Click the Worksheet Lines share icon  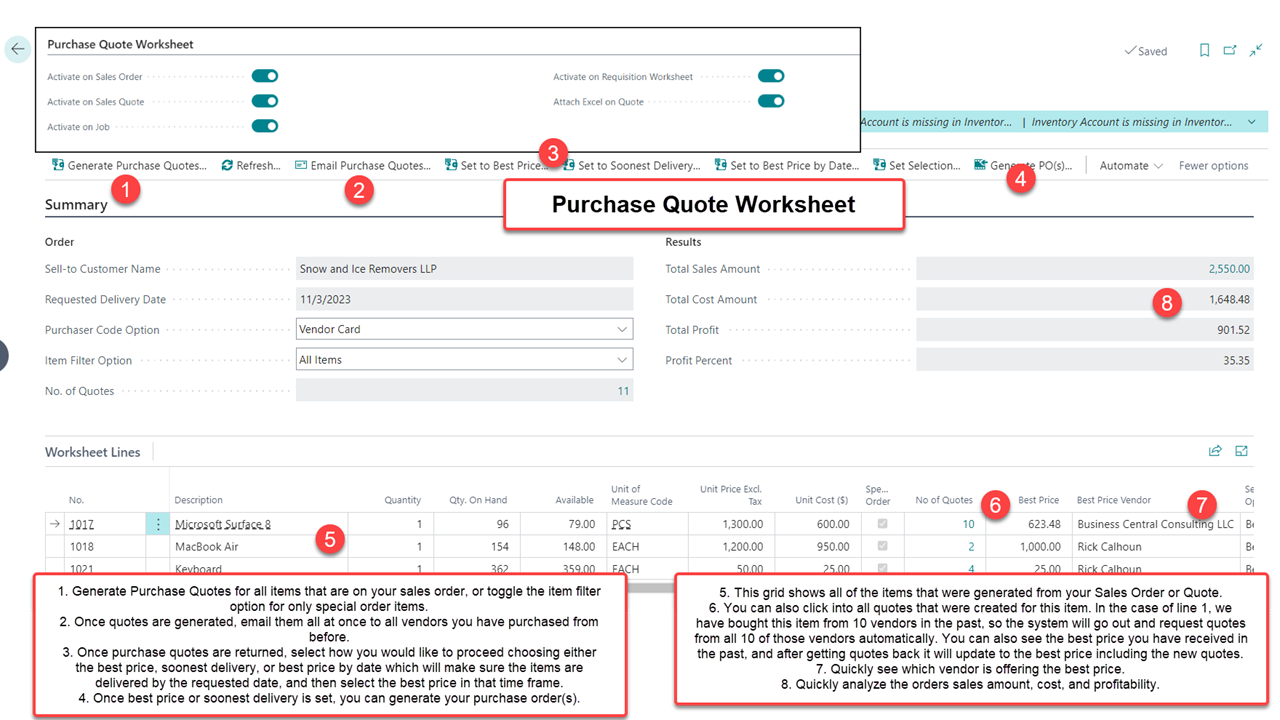1215,451
